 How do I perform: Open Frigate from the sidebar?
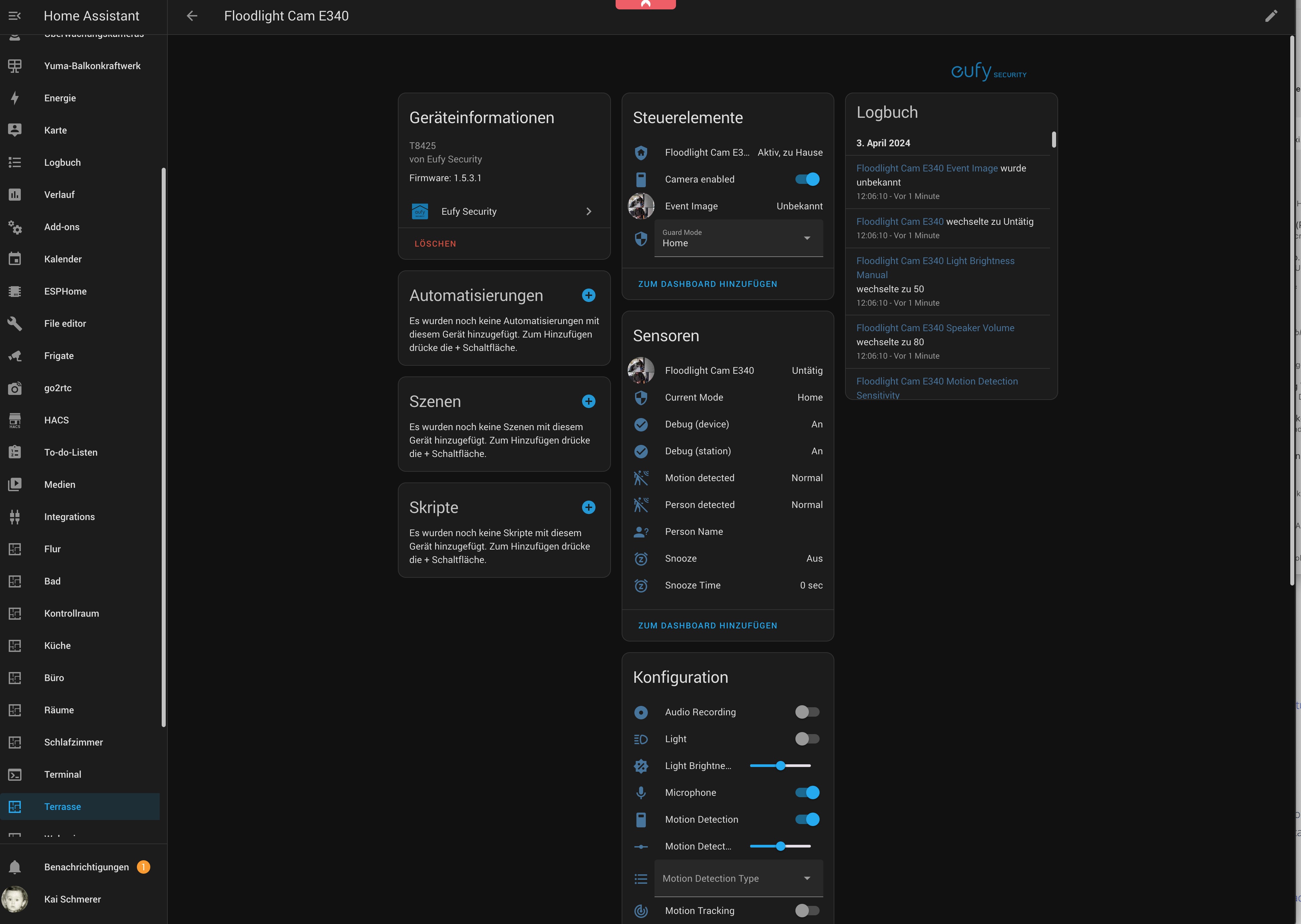tap(59, 356)
